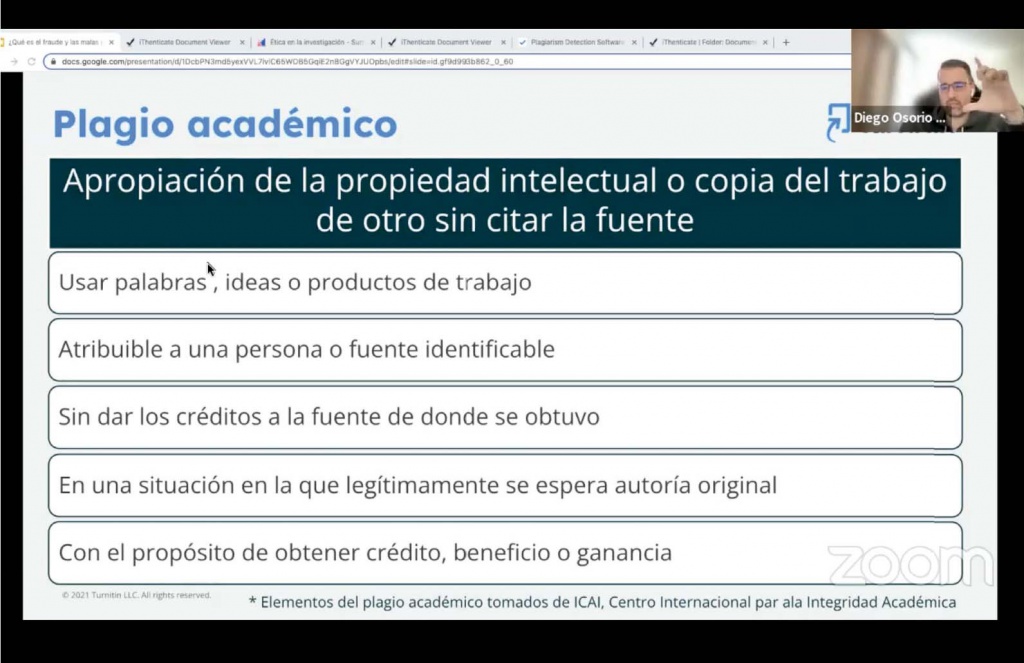Select the 'Sin dar los créditos' box
Viewport: 1024px width, 663px height.
coord(505,417)
